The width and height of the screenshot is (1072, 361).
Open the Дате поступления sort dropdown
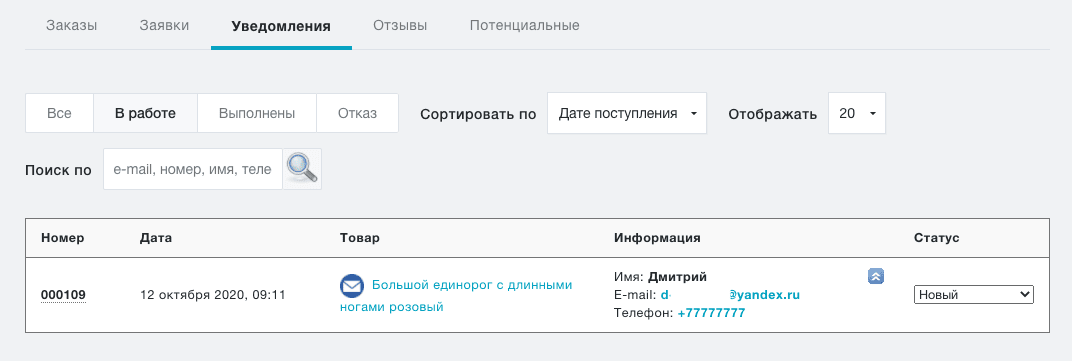tap(627, 113)
